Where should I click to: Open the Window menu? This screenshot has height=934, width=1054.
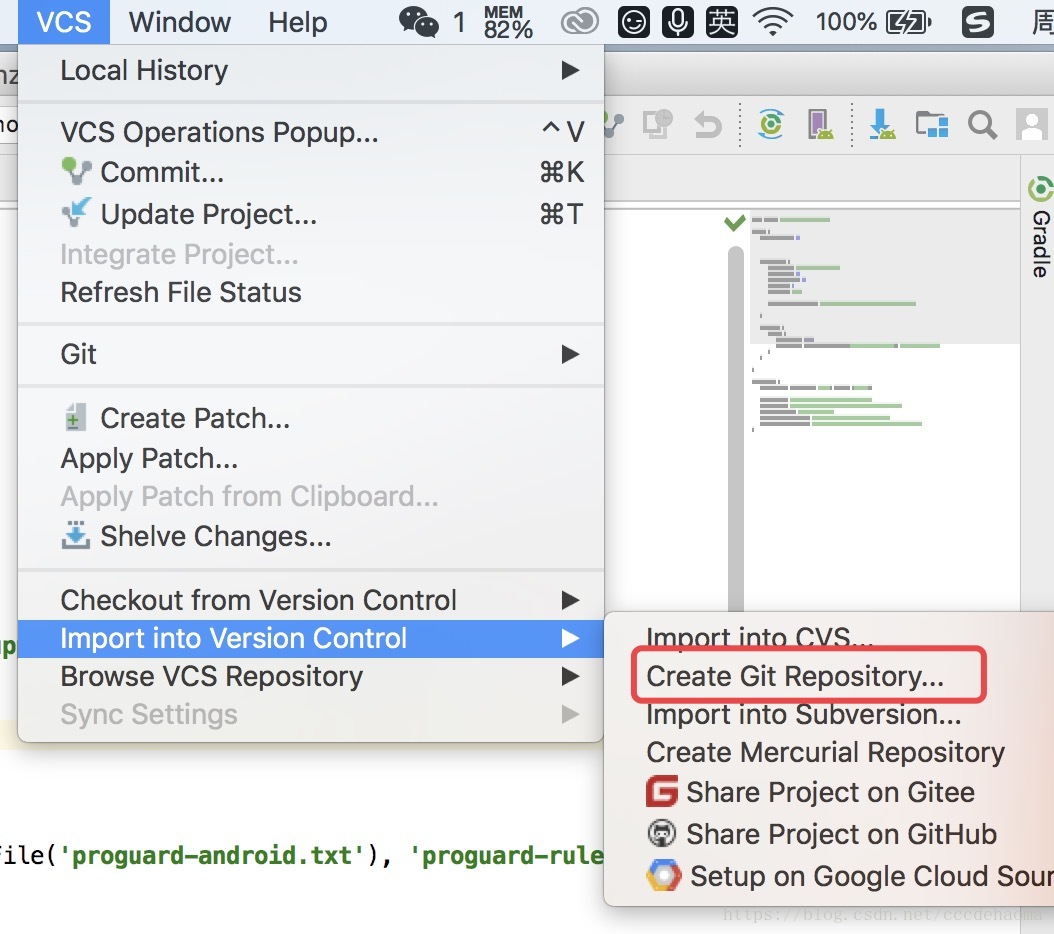[x=180, y=22]
